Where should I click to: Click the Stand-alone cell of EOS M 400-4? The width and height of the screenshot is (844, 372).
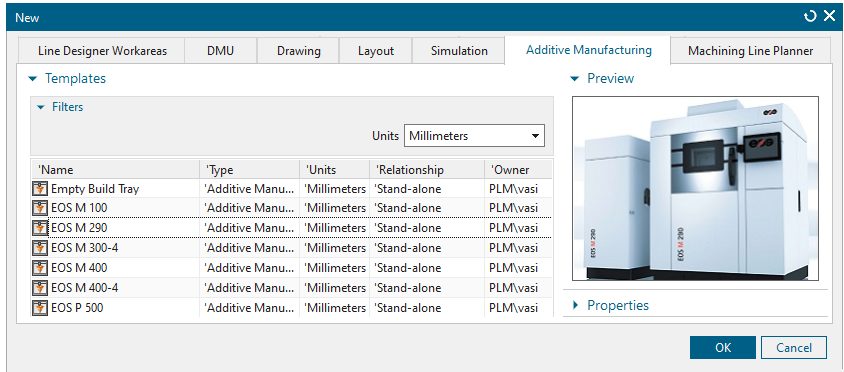click(427, 287)
